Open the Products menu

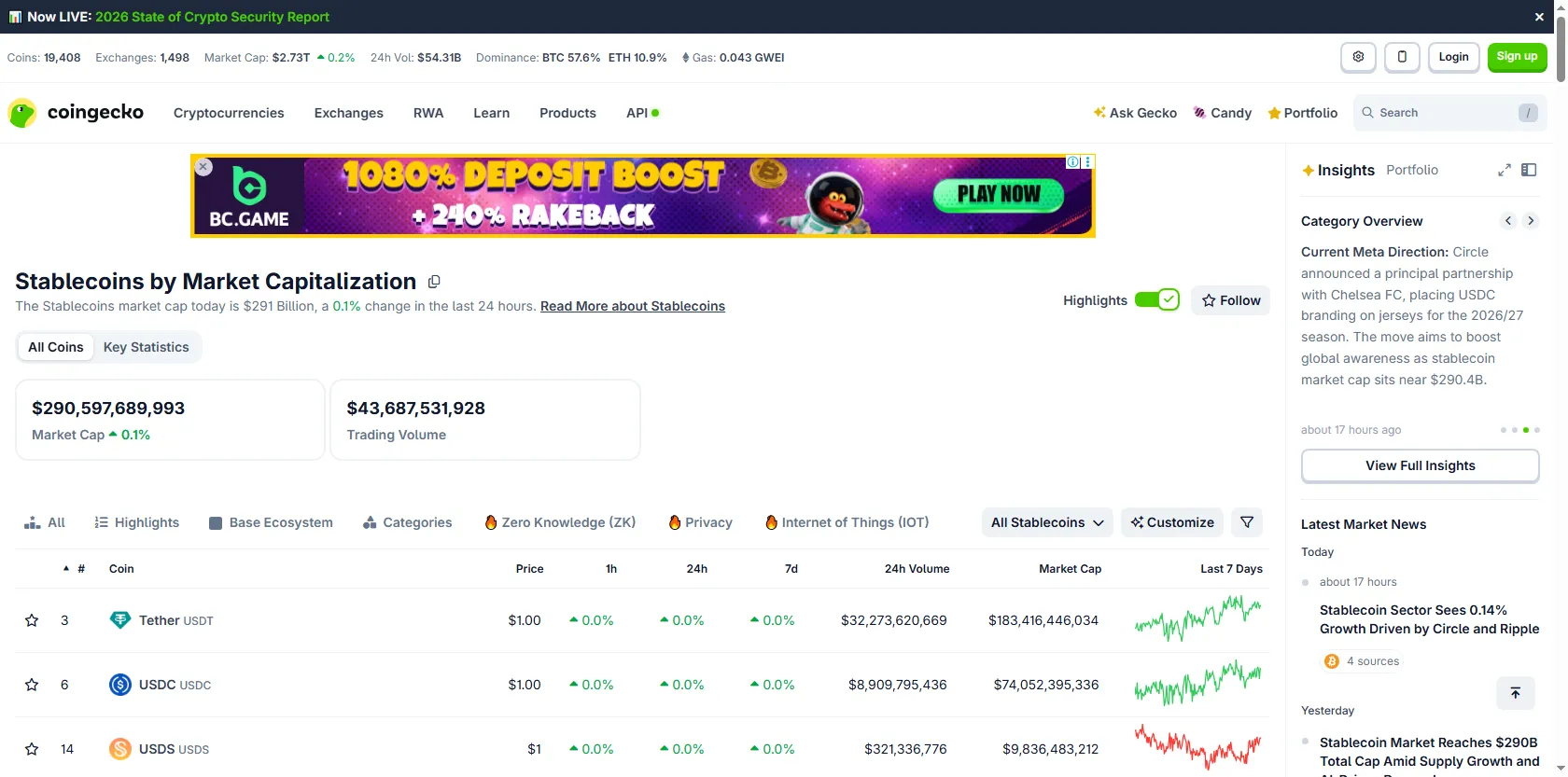[567, 113]
